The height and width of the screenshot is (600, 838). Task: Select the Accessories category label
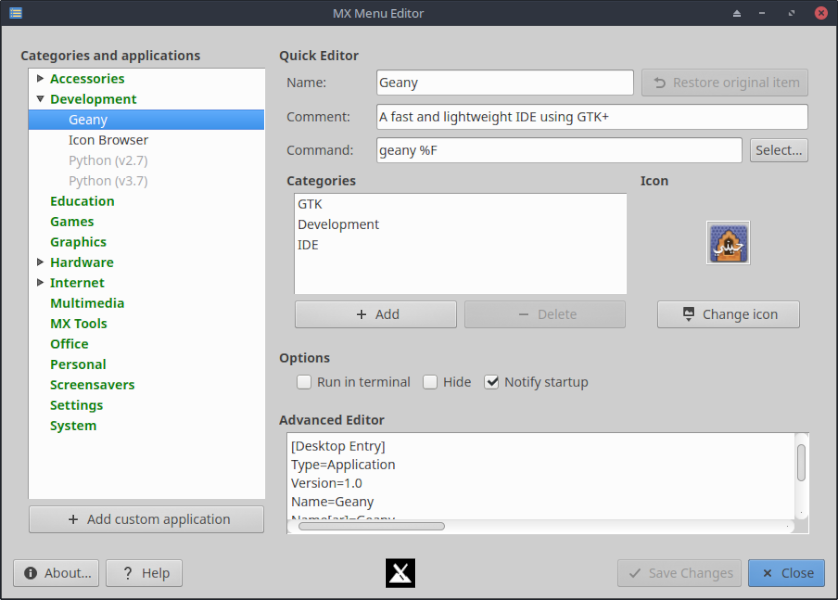tap(87, 79)
